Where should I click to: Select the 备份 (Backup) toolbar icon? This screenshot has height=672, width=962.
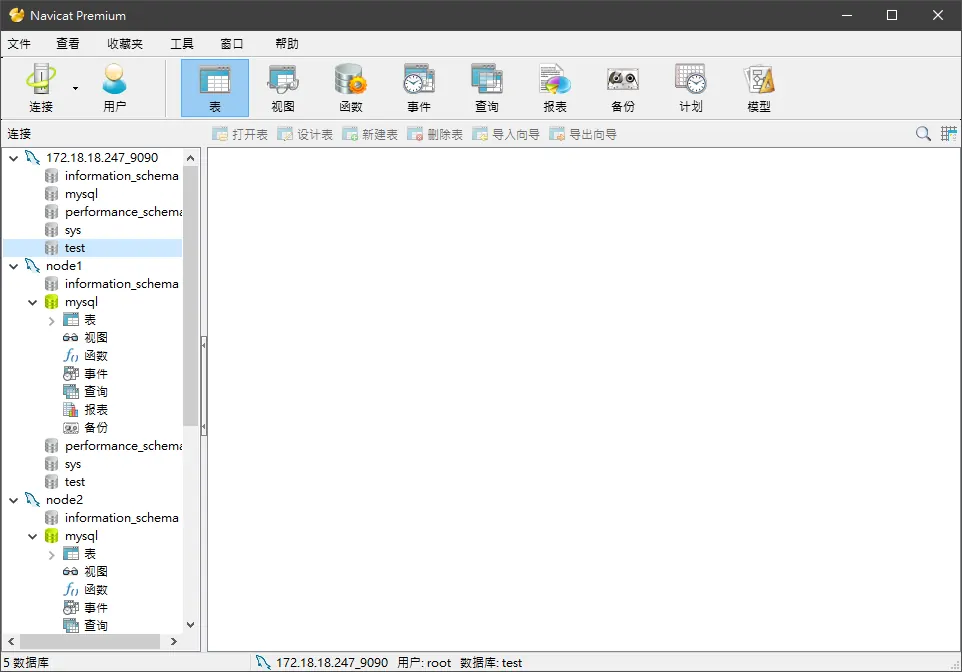pos(623,88)
